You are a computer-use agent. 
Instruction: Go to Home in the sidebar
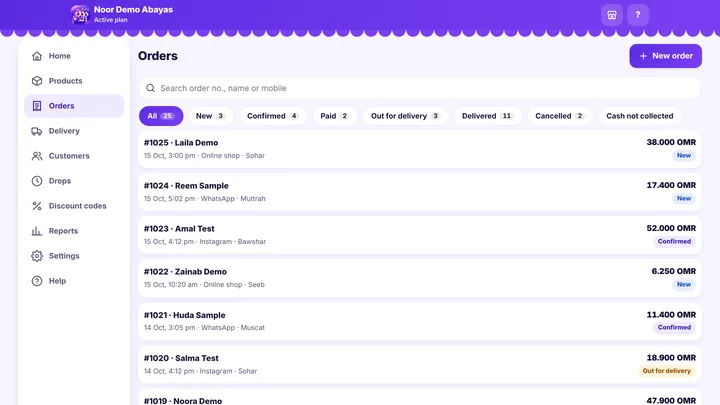tap(74, 56)
